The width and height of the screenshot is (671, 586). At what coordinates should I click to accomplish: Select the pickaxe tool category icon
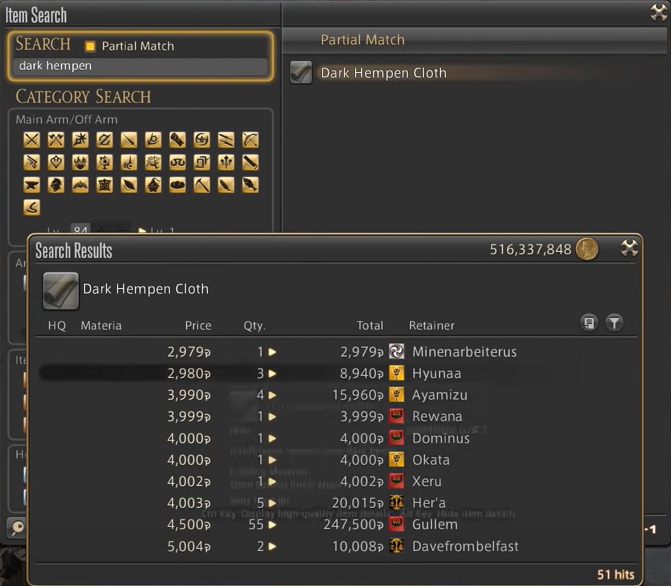coord(202,185)
